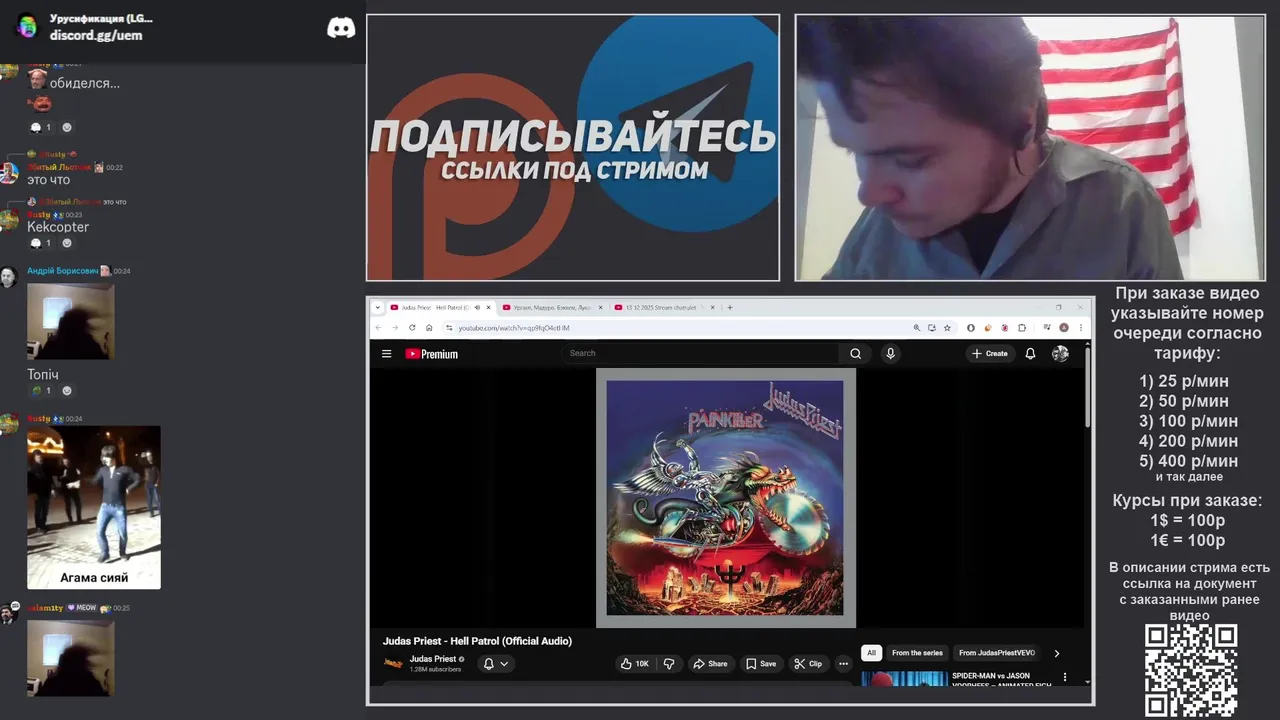Screen dimensions: 1280x720
Task: Toggle the reaction under 'обиделся...' message
Action: point(39,128)
